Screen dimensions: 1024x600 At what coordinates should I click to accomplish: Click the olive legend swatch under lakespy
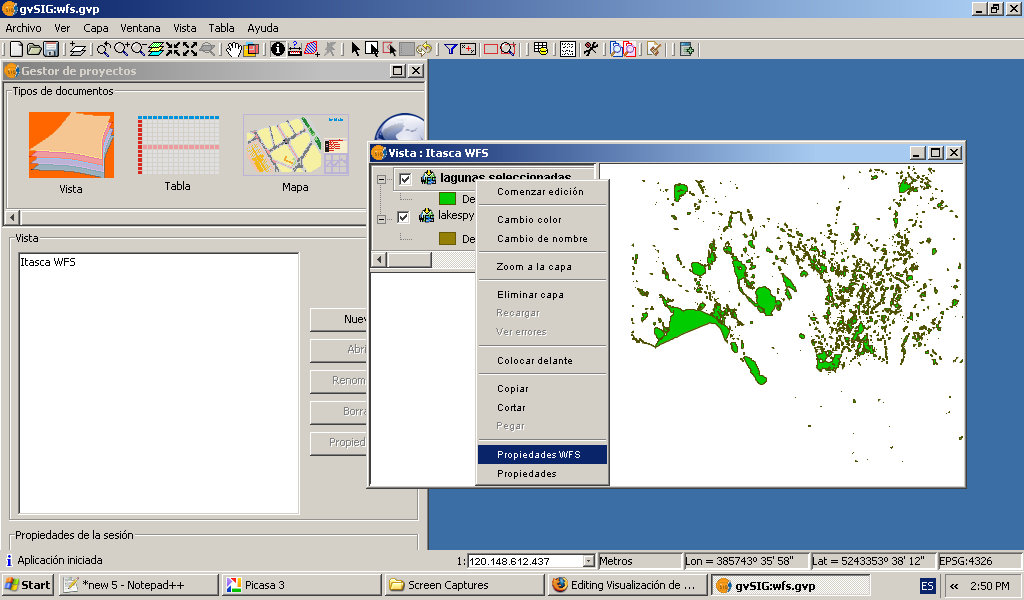point(447,238)
